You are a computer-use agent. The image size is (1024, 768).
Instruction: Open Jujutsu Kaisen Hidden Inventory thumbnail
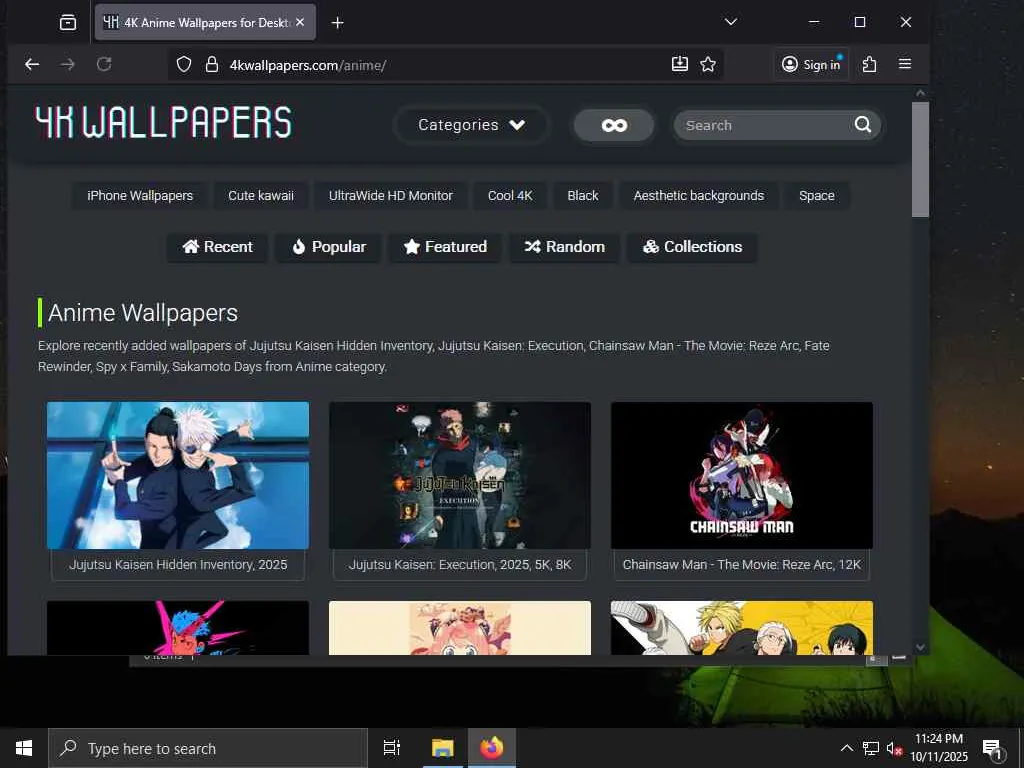pos(178,475)
